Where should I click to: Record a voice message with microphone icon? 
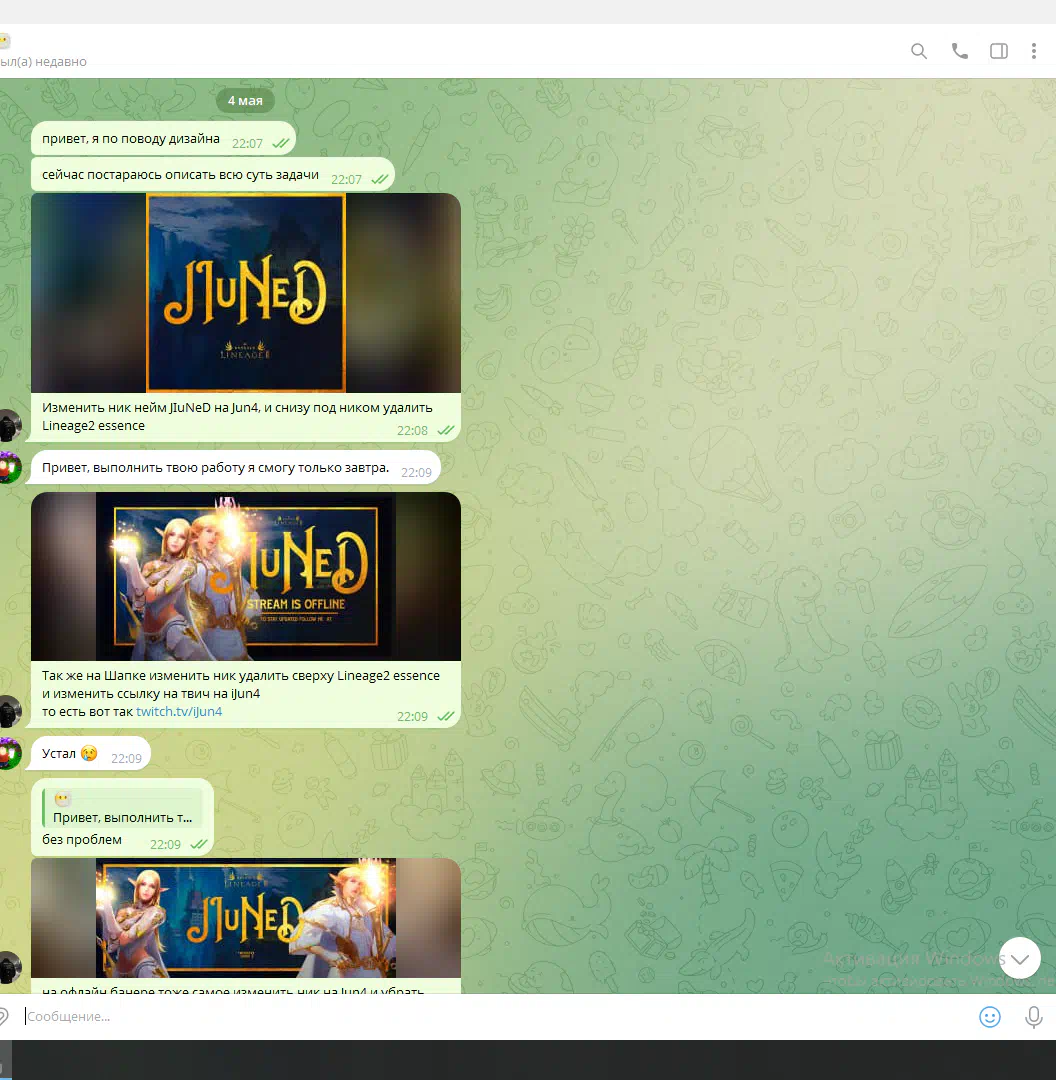point(1033,1017)
